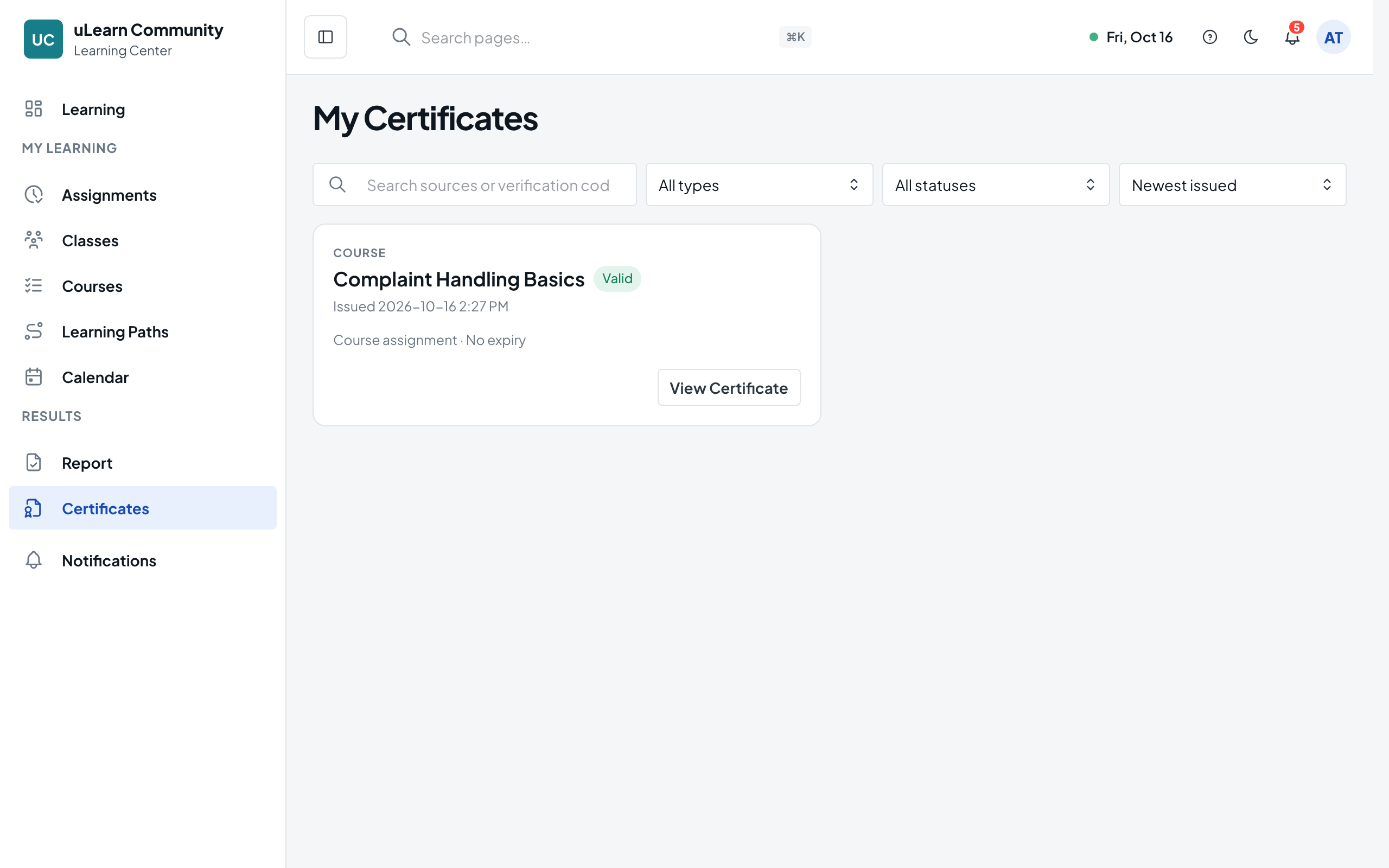Click the UC logo badge
This screenshot has width=1389, height=868.
(x=43, y=39)
